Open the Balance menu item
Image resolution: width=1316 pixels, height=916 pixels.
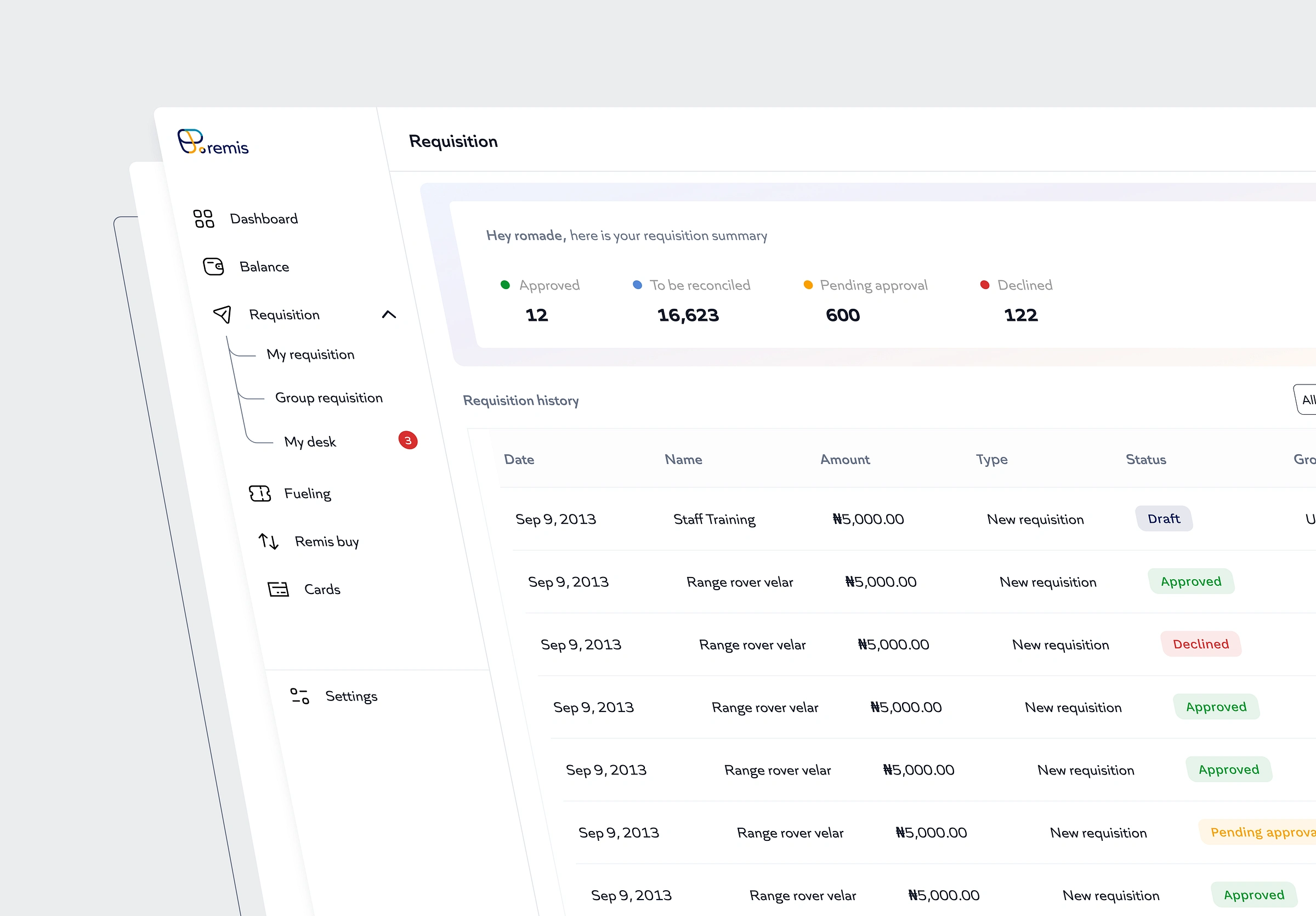point(264,267)
